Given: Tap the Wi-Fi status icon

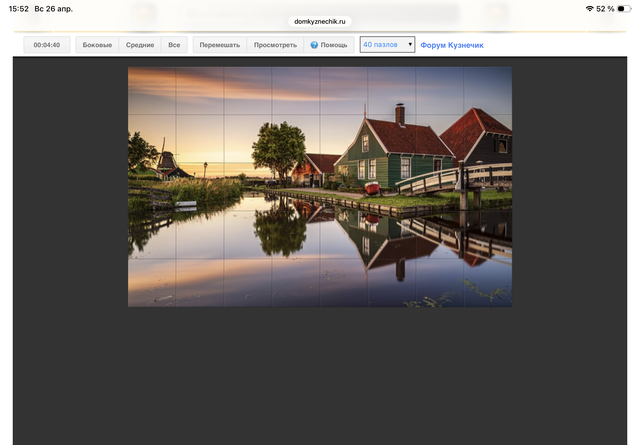Looking at the screenshot, I should pyautogui.click(x=590, y=8).
